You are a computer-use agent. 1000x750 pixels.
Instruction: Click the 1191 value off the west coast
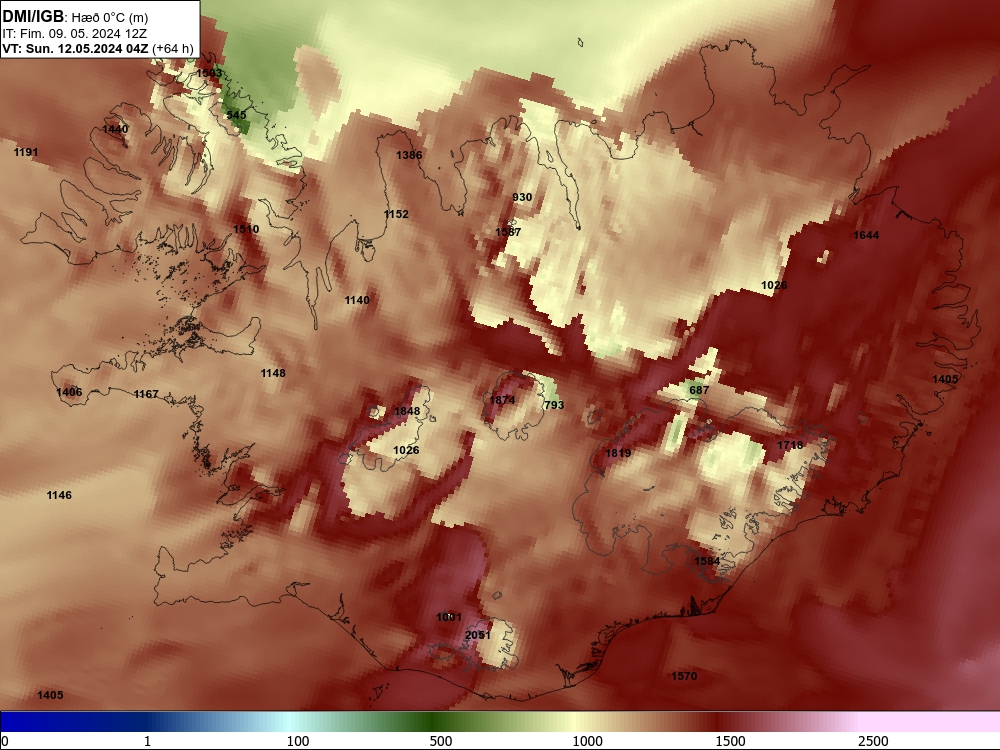coord(26,152)
